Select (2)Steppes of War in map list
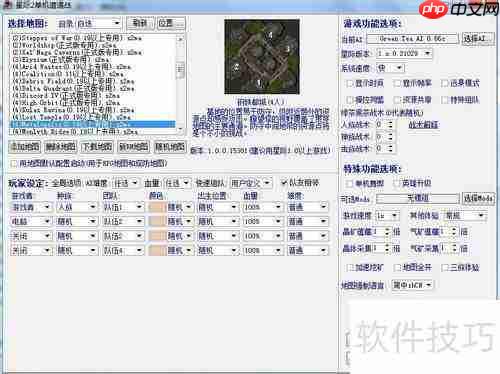This screenshot has height=374, width=500. tap(77, 38)
